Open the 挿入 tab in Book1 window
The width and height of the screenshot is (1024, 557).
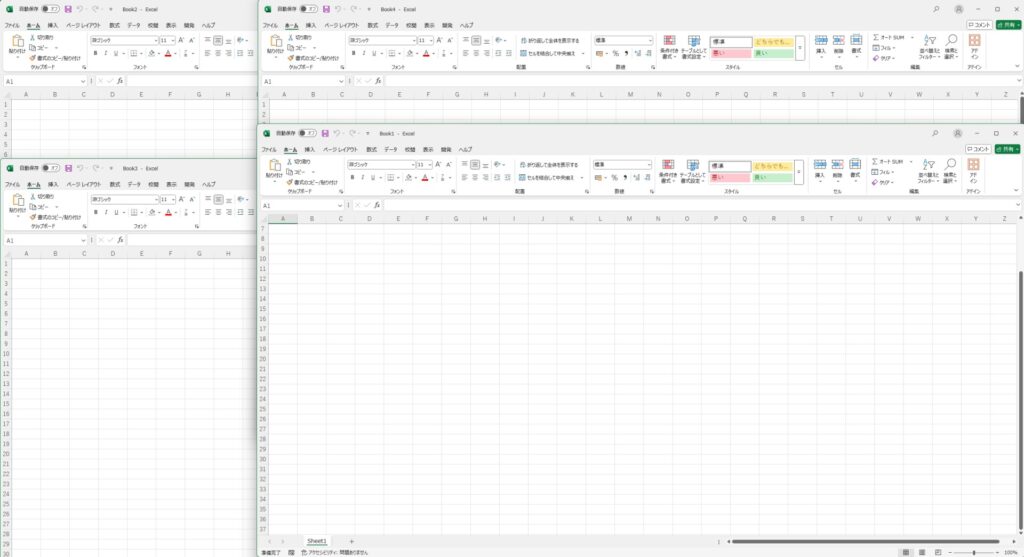[x=310, y=149]
